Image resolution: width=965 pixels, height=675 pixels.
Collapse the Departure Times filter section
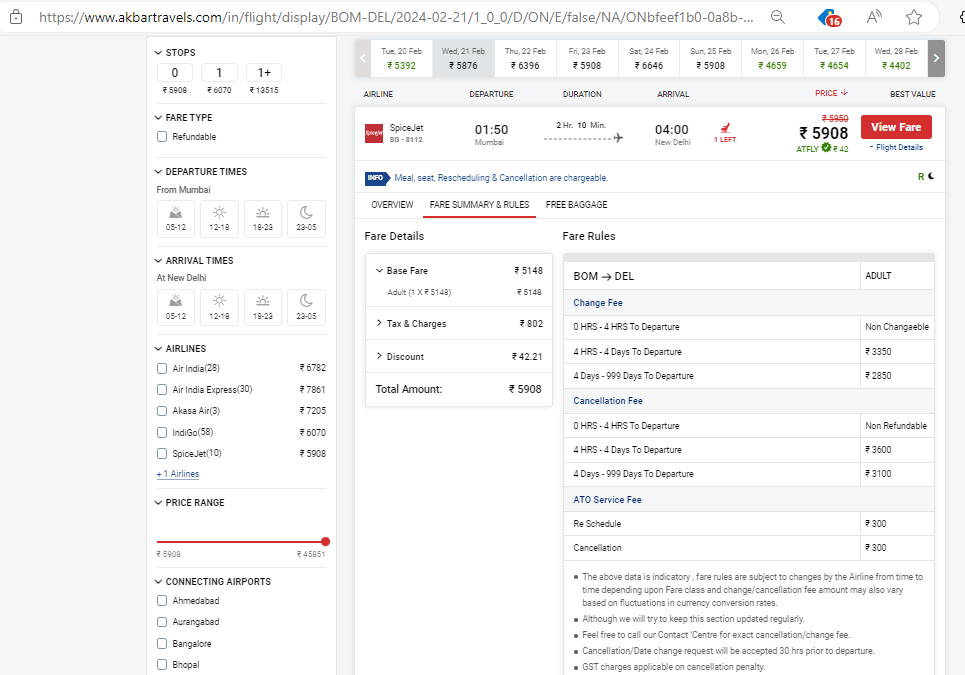tap(158, 172)
